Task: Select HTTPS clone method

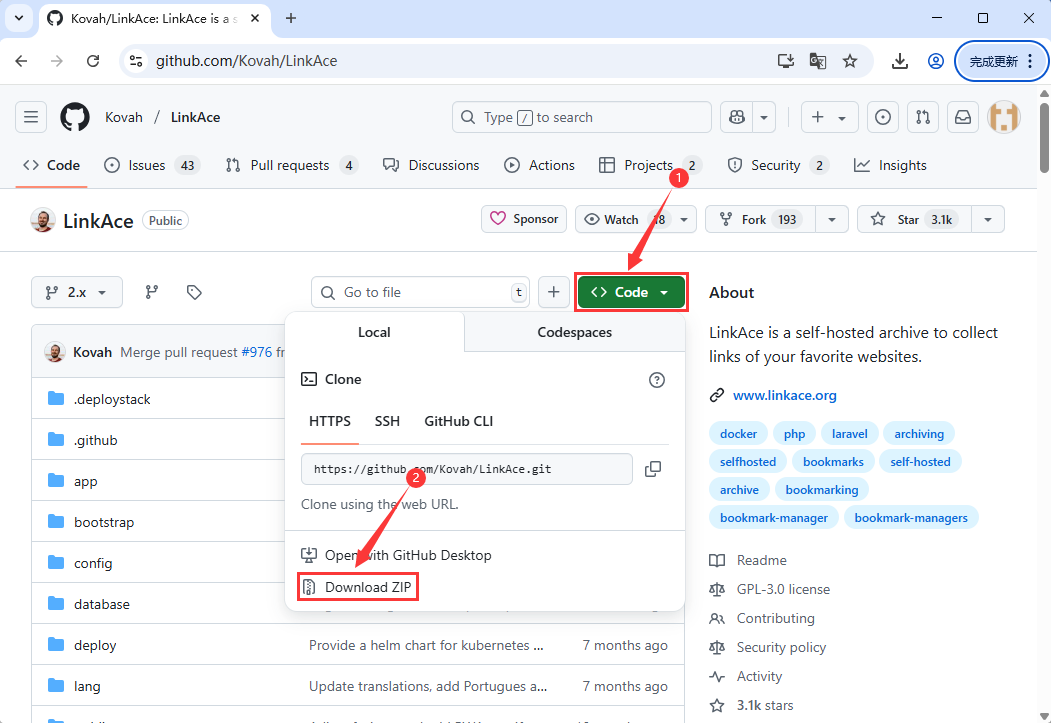Action: point(330,421)
